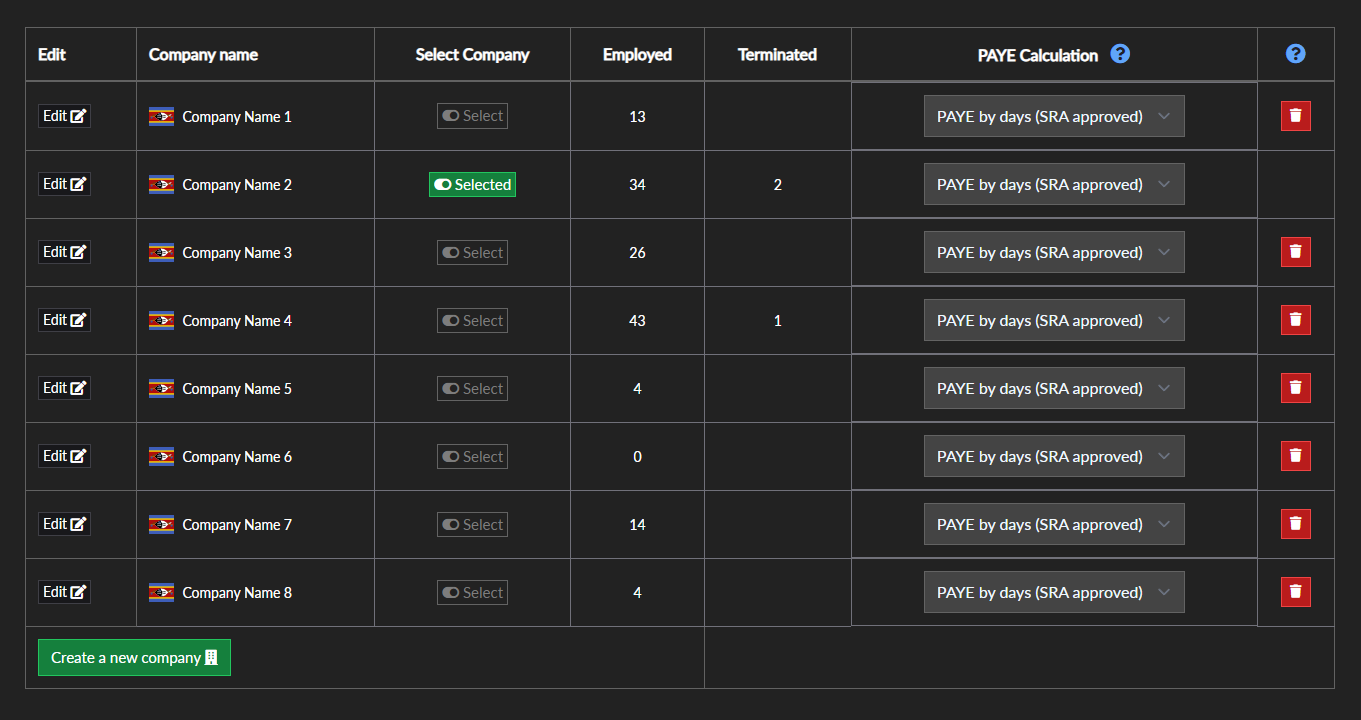Open PAYE Calculation help question mark icon
The image size is (1361, 720).
pyautogui.click(x=1120, y=54)
